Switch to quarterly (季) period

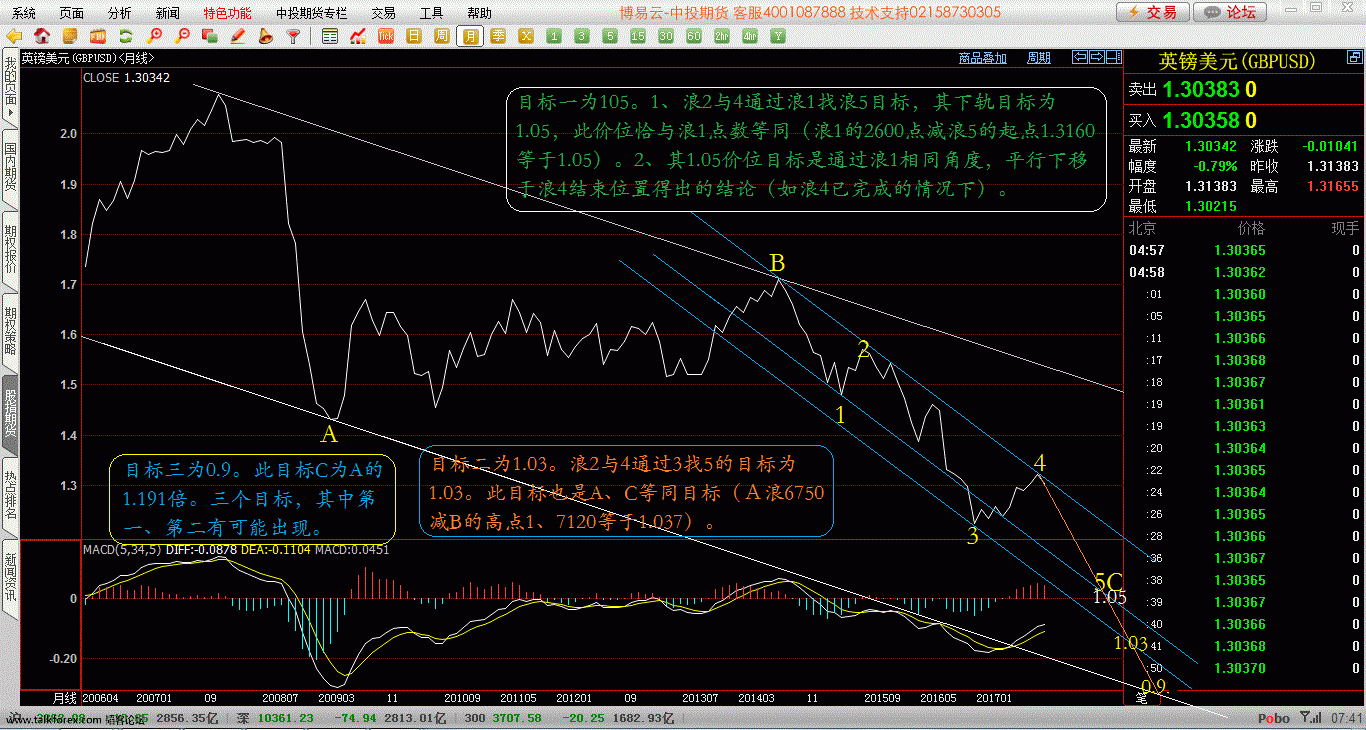pyautogui.click(x=498, y=36)
